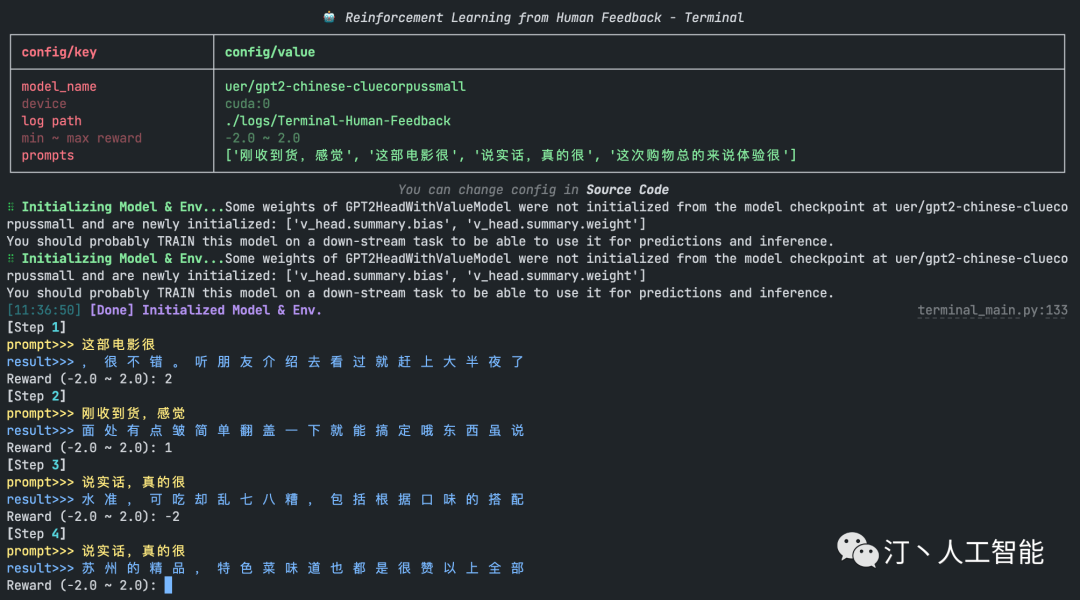The image size is (1080, 600).
Task: Click the -2 reward value under Step 3
Action: pyautogui.click(x=172, y=516)
